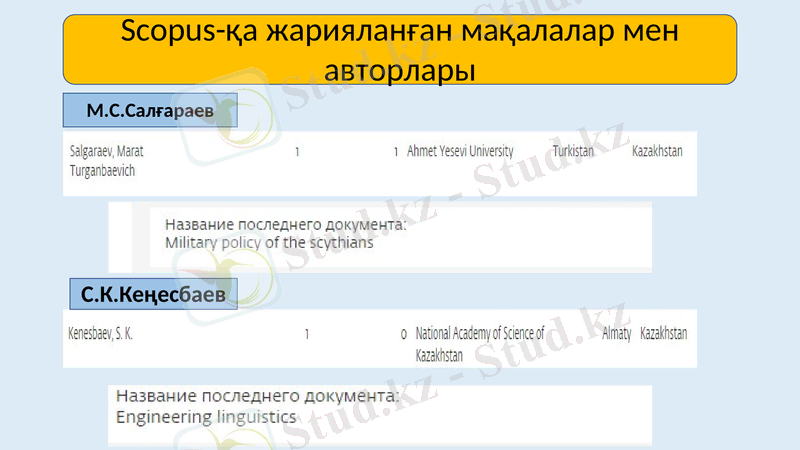
Task: Click author name Salgaraev, Marat Turganbaevich
Action: click(x=107, y=161)
